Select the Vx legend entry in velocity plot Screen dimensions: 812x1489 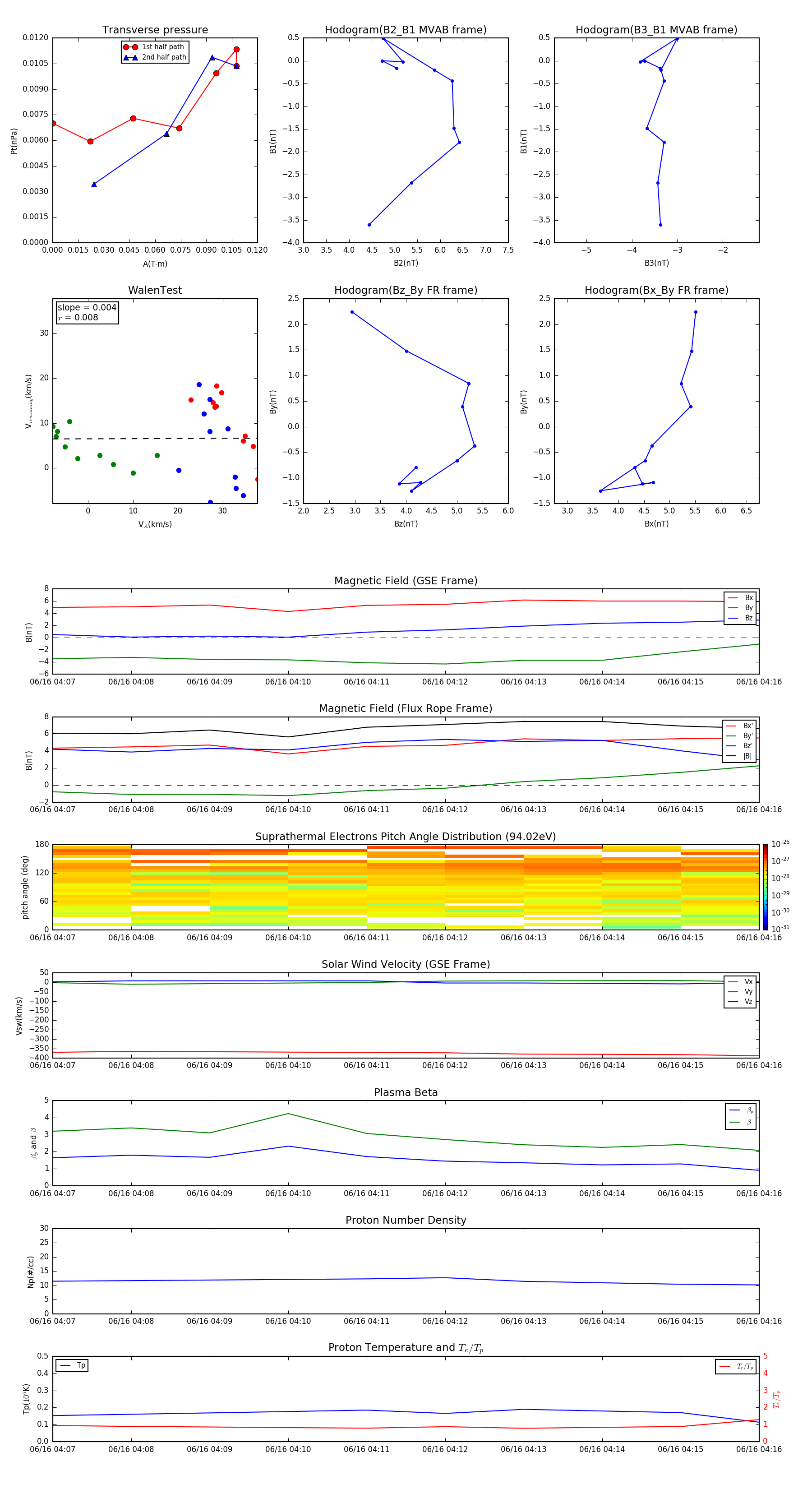coord(740,981)
